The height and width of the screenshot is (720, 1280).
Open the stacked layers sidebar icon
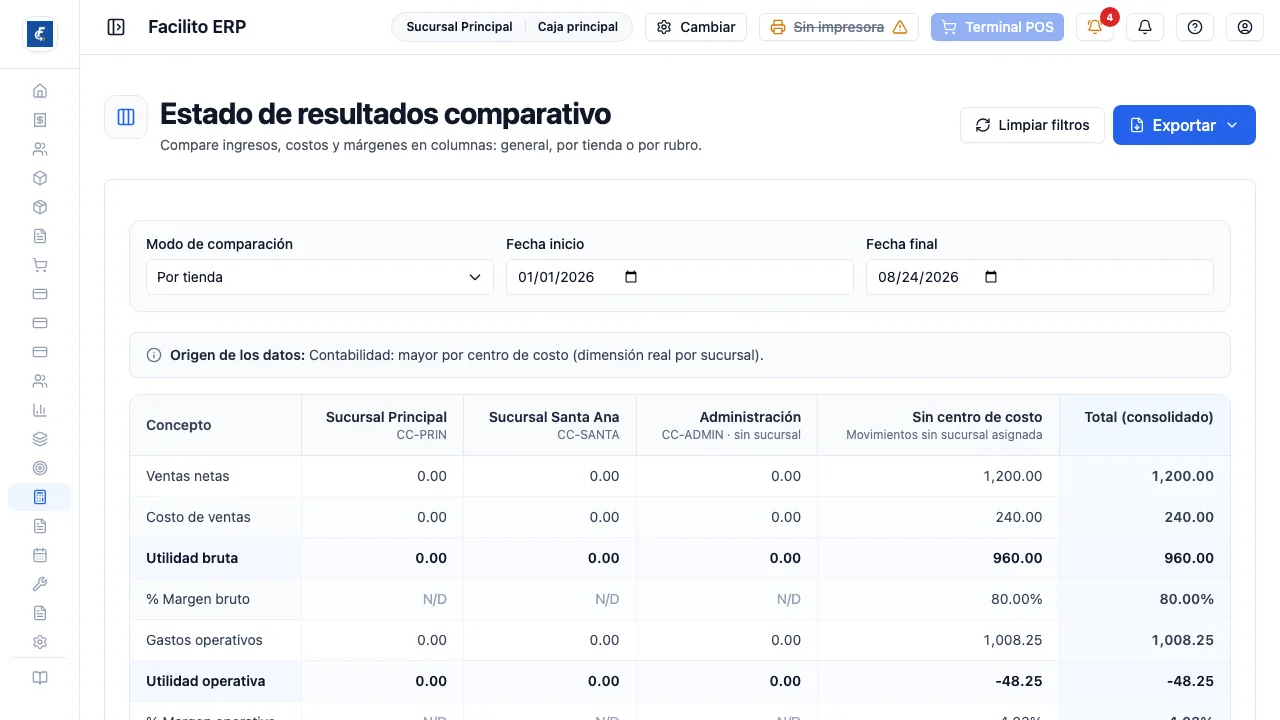pyautogui.click(x=40, y=439)
